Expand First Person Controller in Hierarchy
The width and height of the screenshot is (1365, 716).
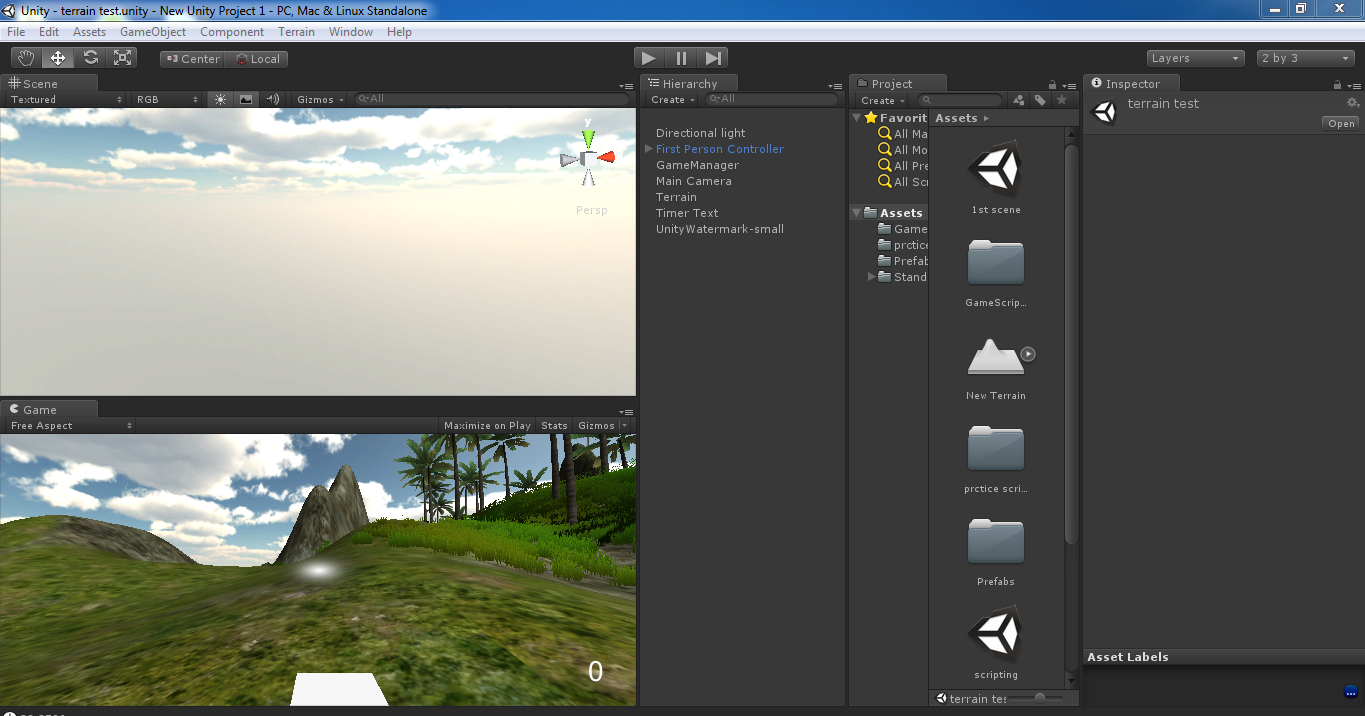[649, 149]
